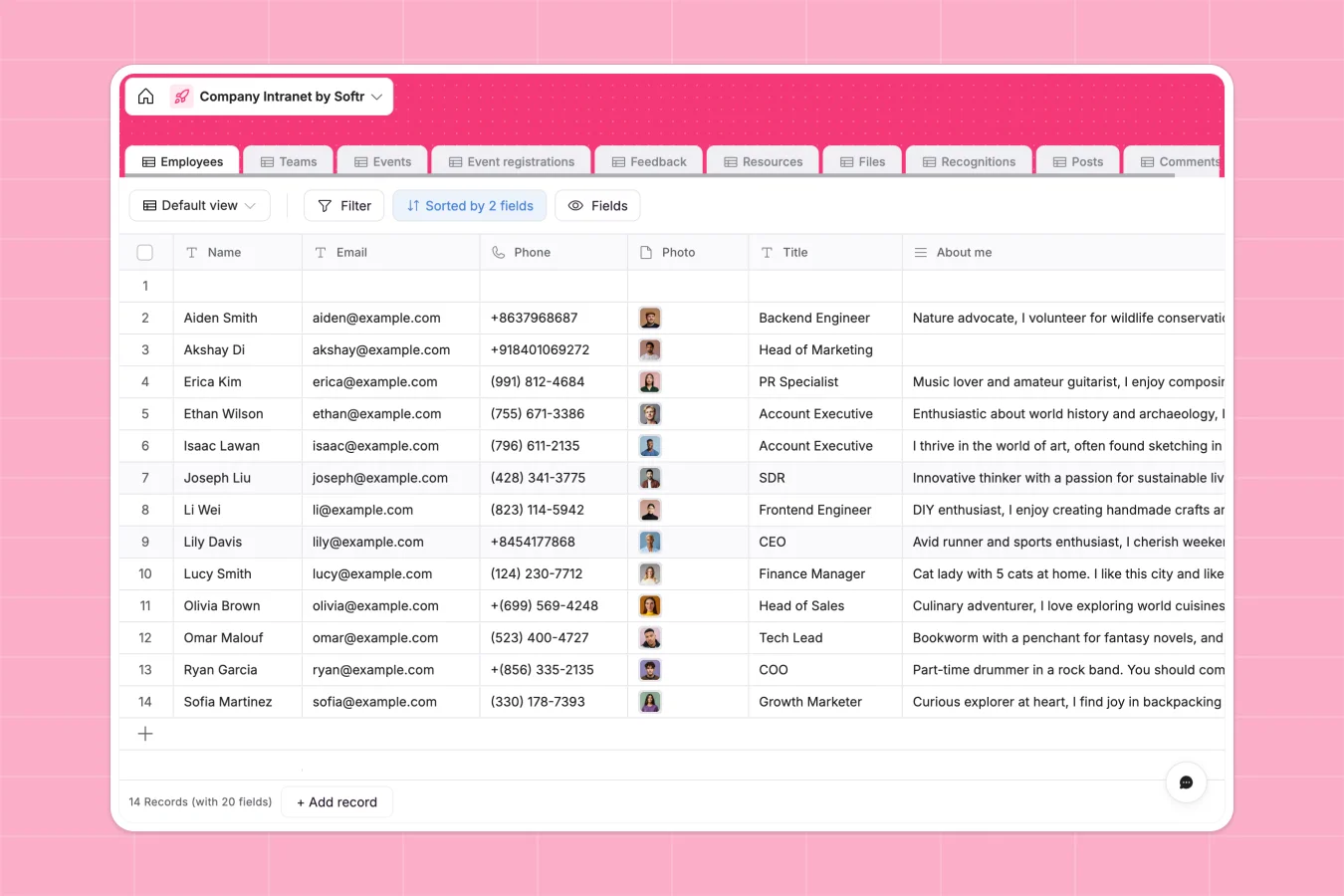This screenshot has width=1344, height=896.
Task: Open the Default view dropdown
Action: pos(199,205)
